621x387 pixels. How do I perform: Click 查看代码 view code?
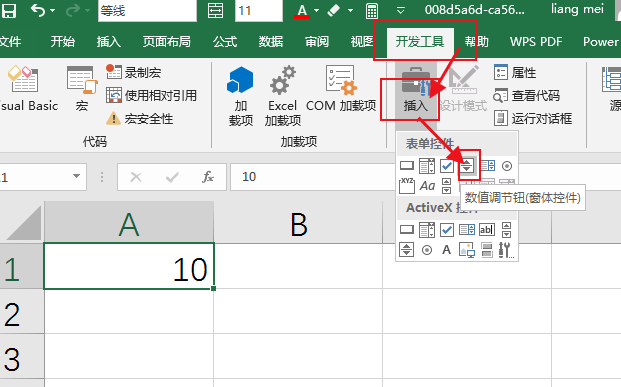527,95
